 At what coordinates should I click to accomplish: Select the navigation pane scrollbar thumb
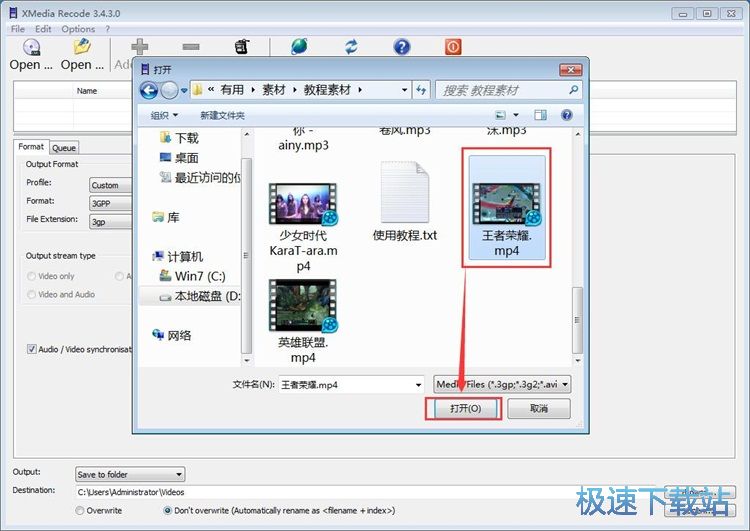246,256
